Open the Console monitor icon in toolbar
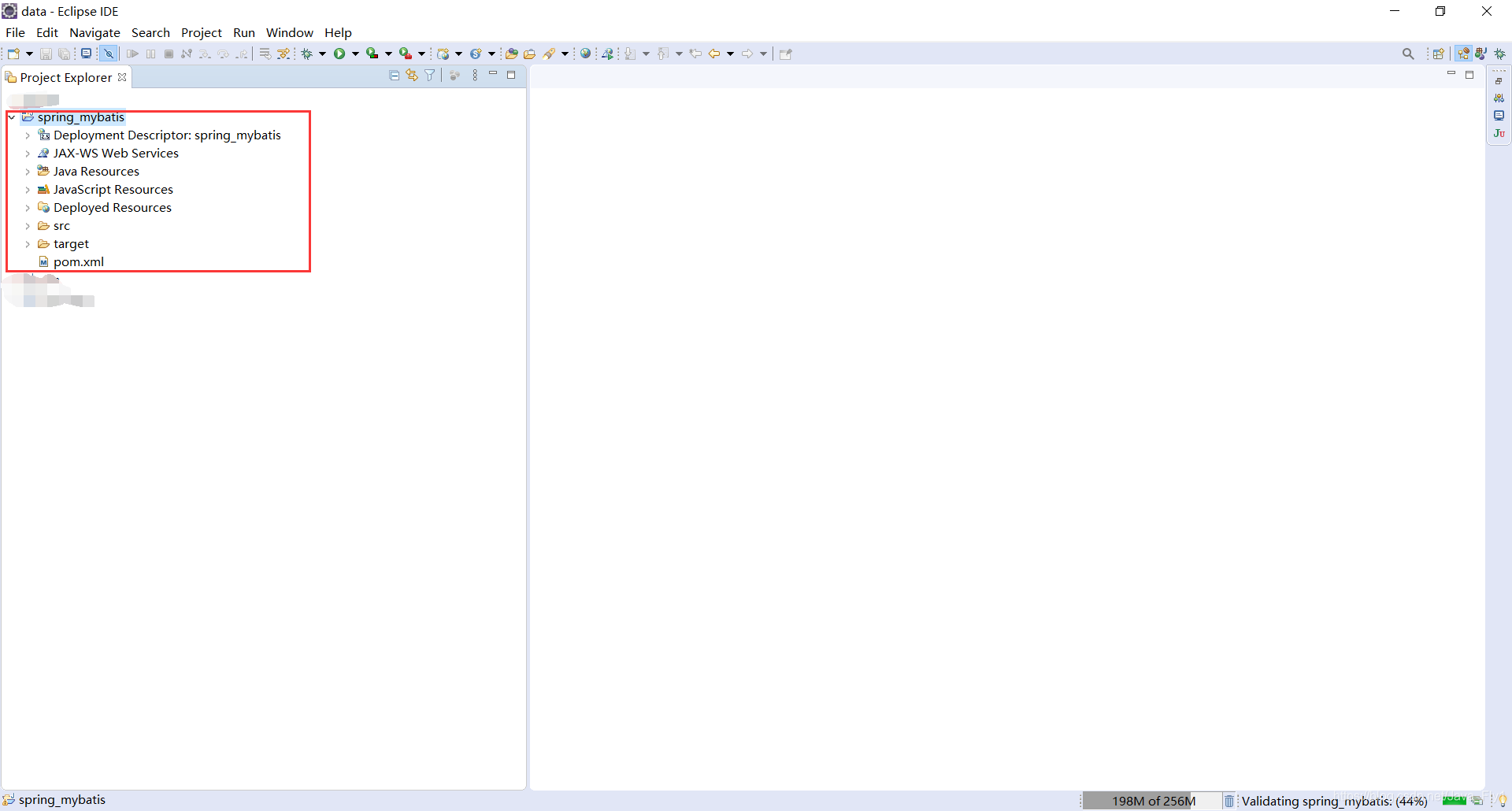1512x811 pixels. pyautogui.click(x=87, y=54)
